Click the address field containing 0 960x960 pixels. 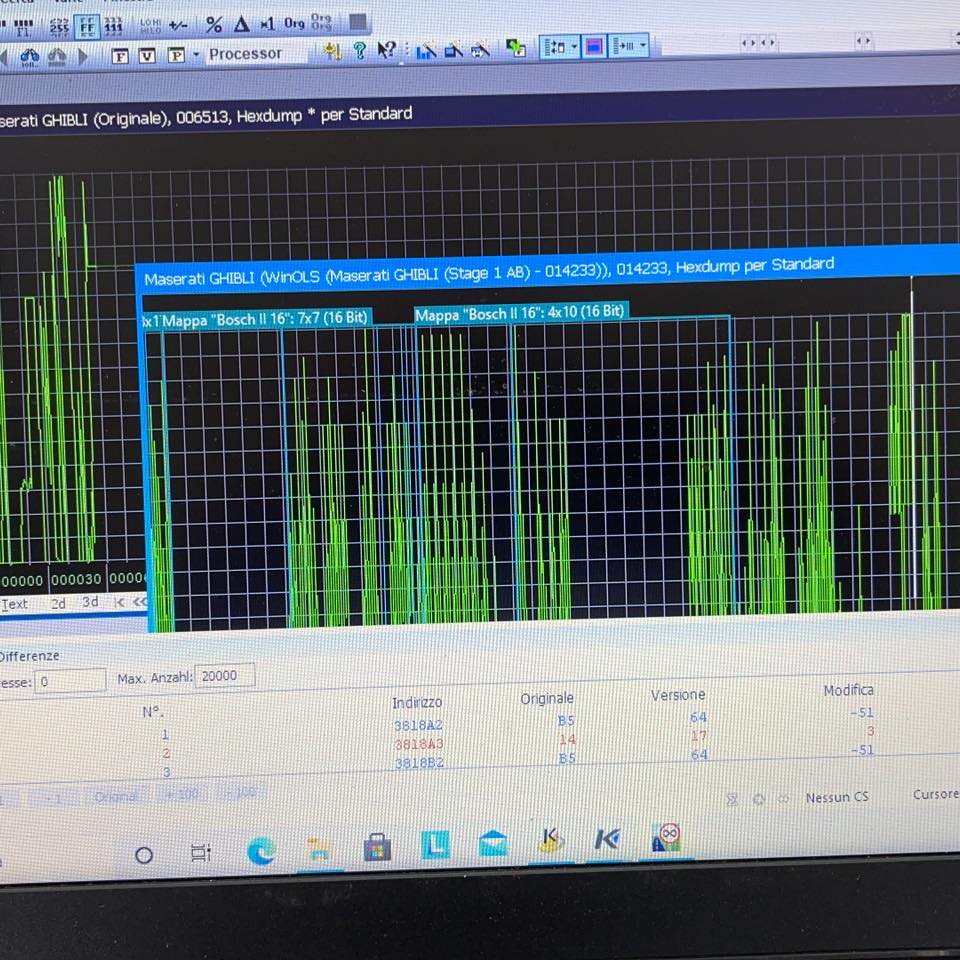pyautogui.click(x=70, y=681)
